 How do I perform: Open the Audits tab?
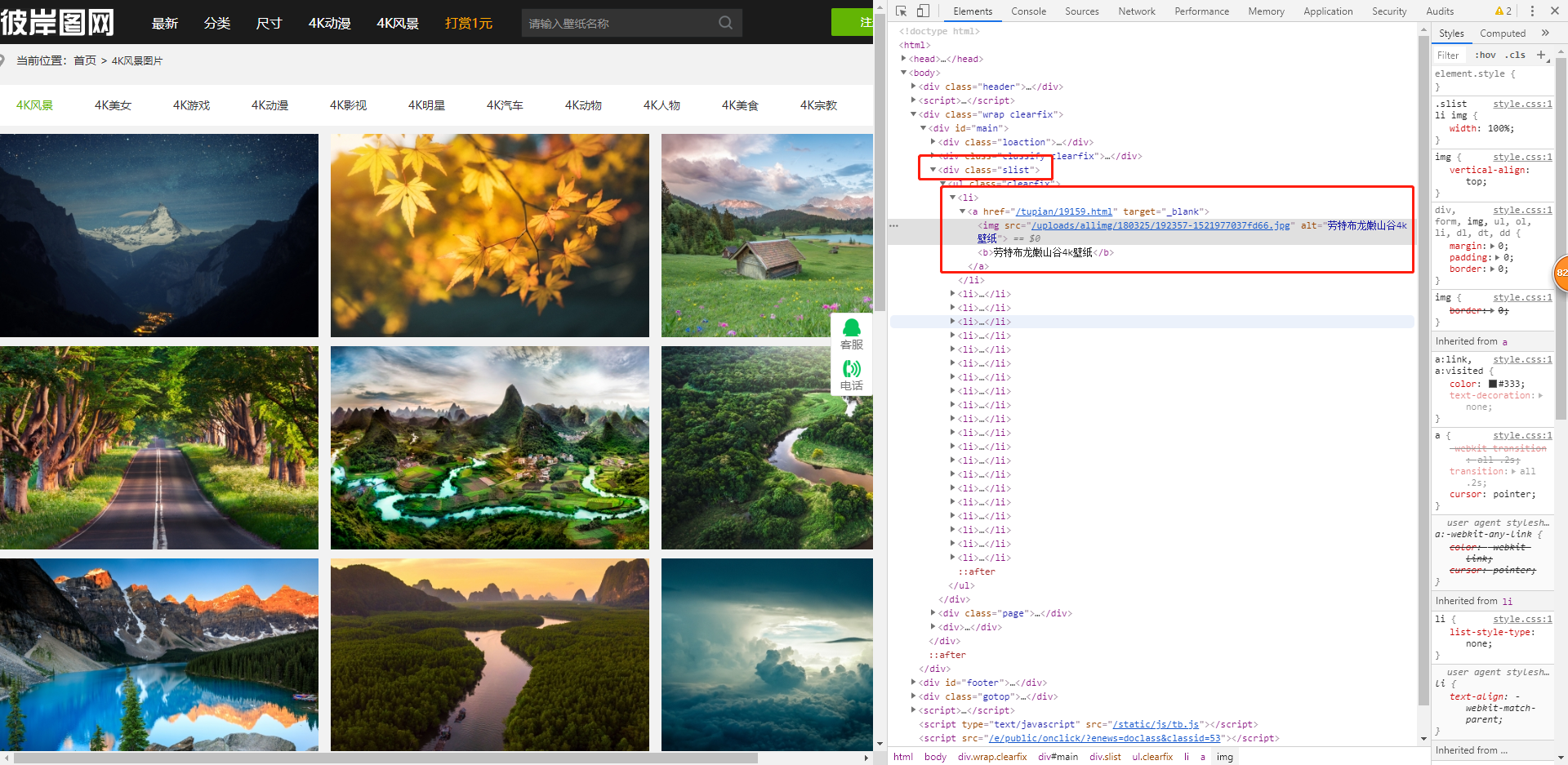1440,11
